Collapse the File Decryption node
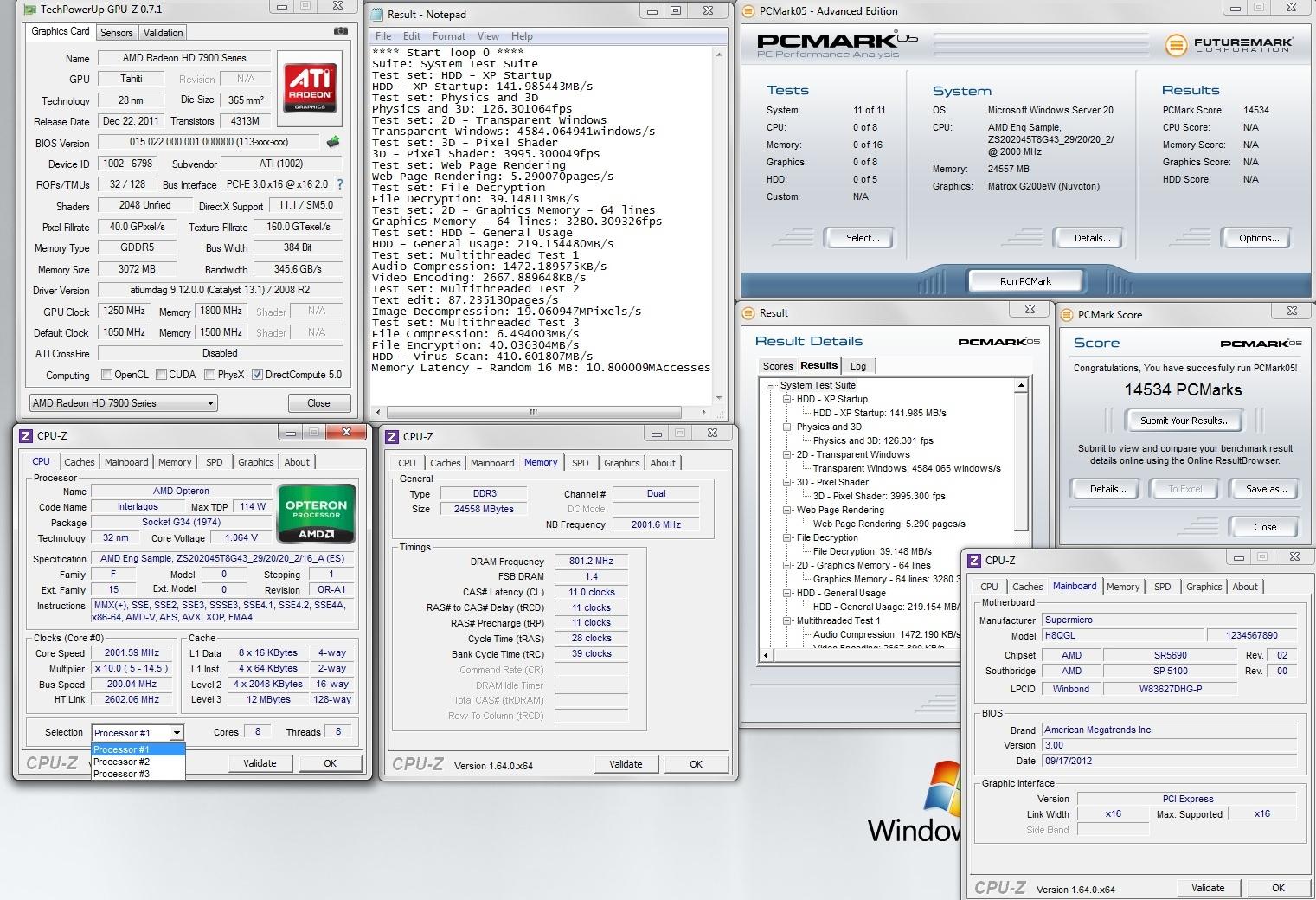The width and height of the screenshot is (1316, 900). click(x=787, y=538)
